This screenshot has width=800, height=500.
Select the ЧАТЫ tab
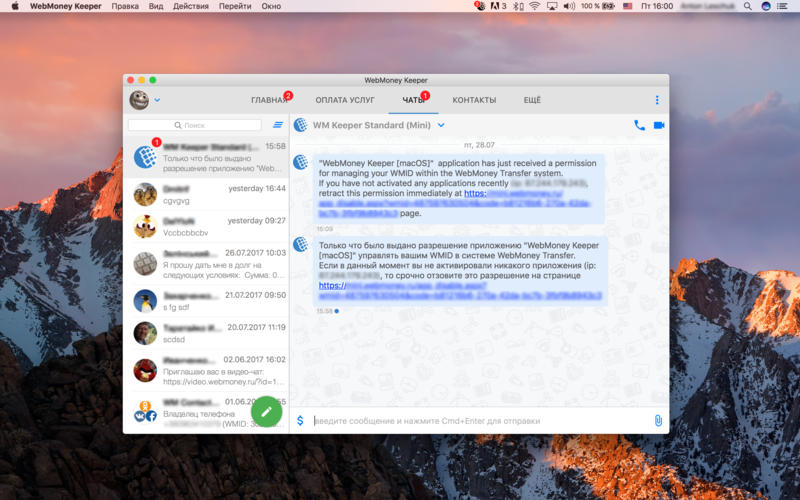[x=413, y=100]
